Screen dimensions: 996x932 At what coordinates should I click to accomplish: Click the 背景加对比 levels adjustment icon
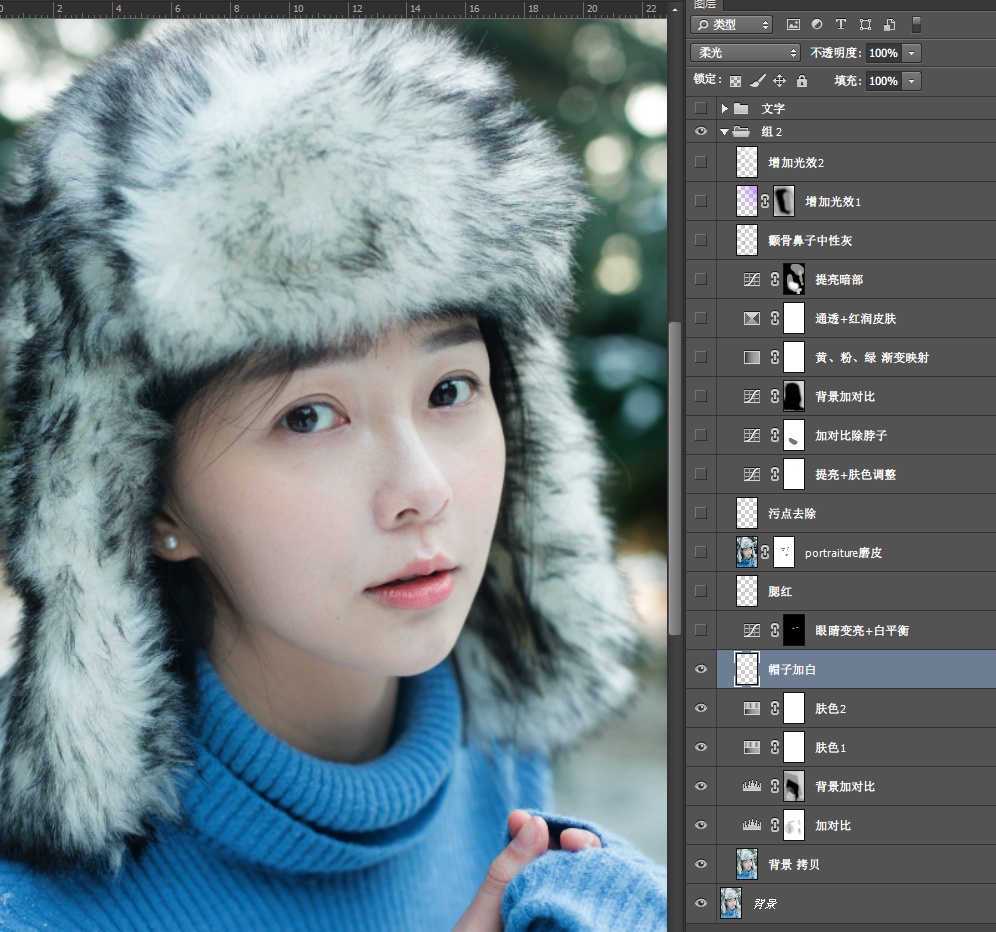pos(751,786)
